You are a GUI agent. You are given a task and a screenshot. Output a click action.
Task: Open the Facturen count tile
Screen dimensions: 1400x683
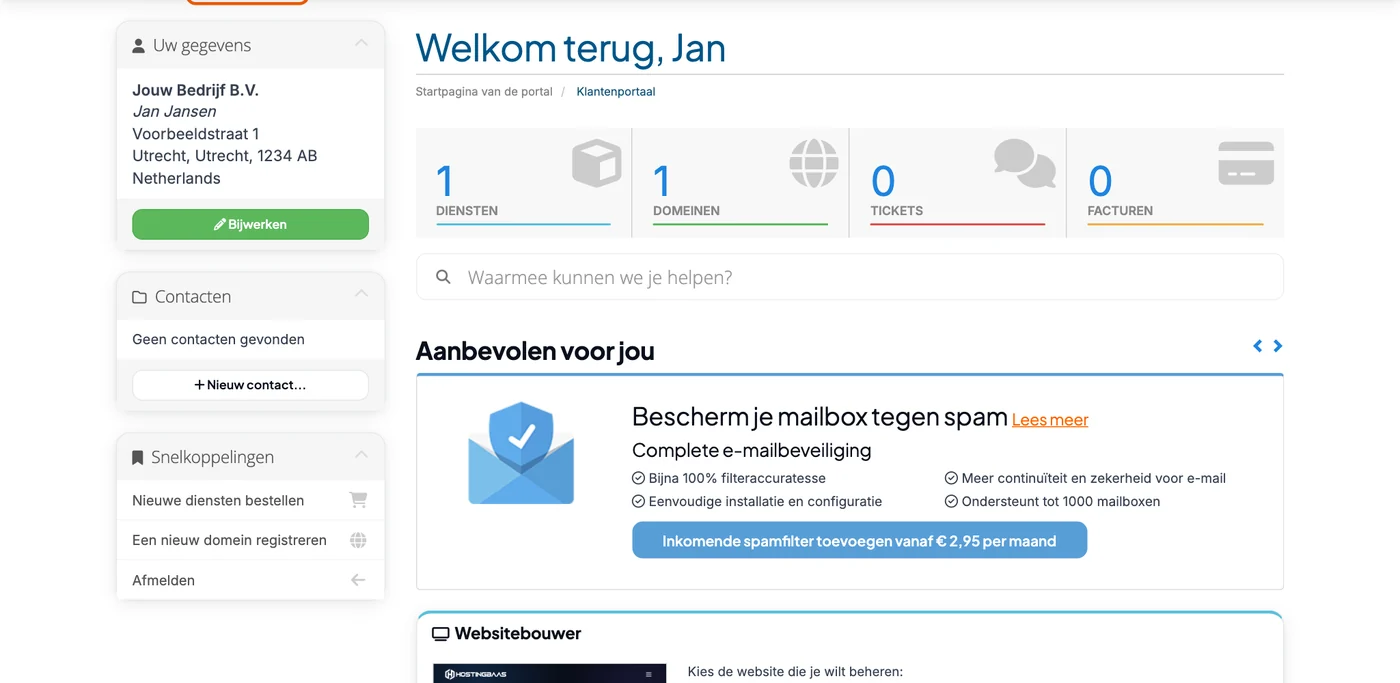pyautogui.click(x=1175, y=183)
